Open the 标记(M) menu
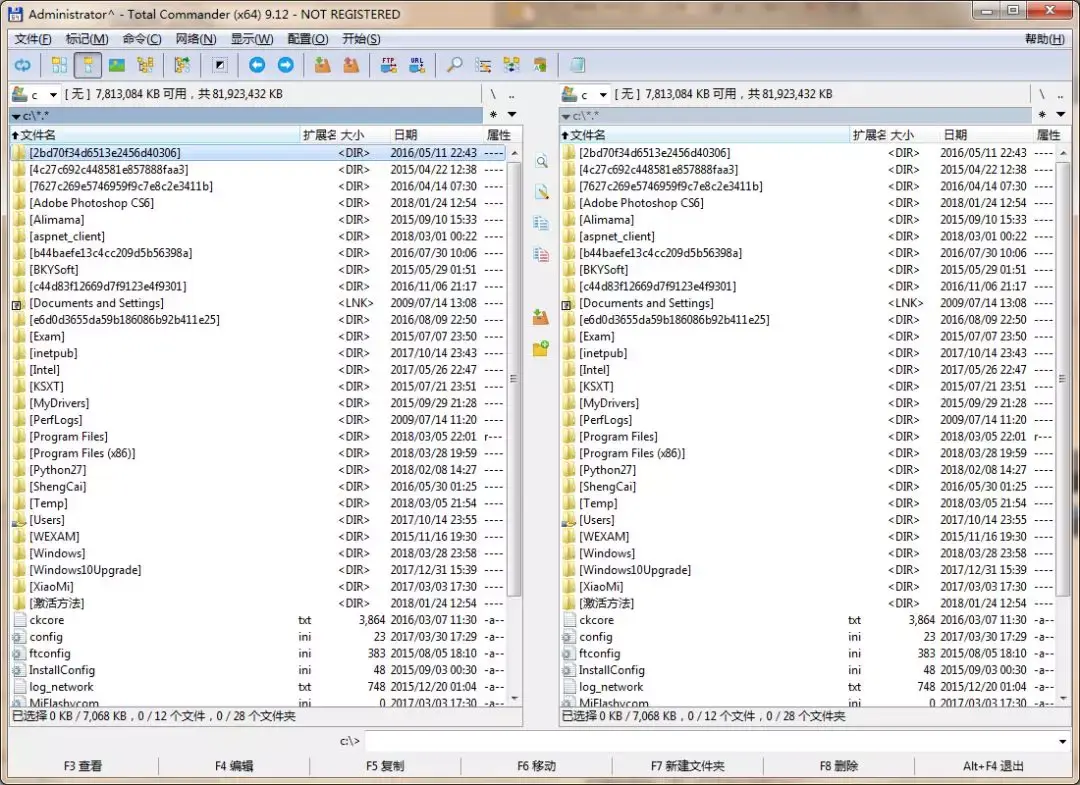The width and height of the screenshot is (1080, 785). point(87,39)
